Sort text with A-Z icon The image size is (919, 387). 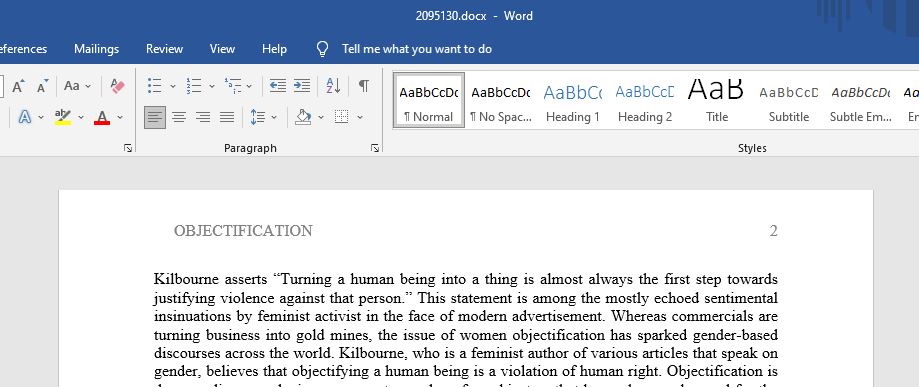[333, 86]
